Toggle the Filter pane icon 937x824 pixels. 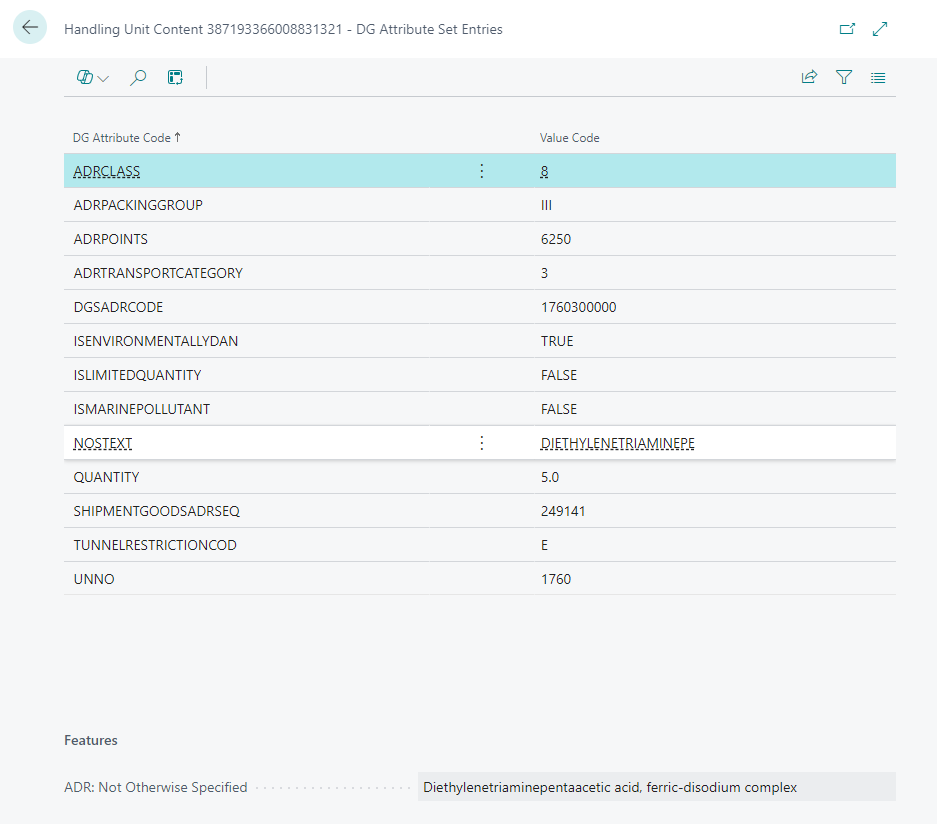point(844,77)
